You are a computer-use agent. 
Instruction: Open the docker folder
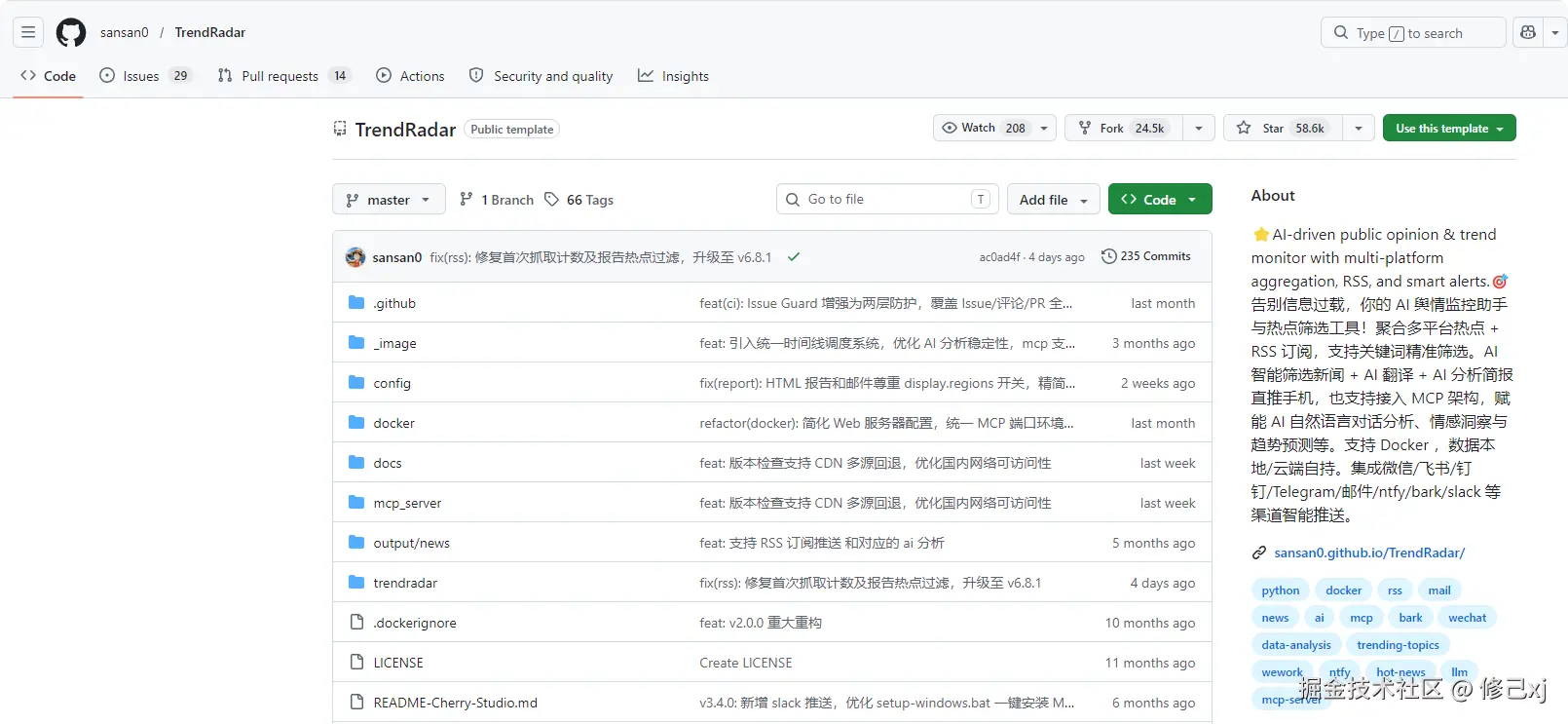(x=394, y=423)
